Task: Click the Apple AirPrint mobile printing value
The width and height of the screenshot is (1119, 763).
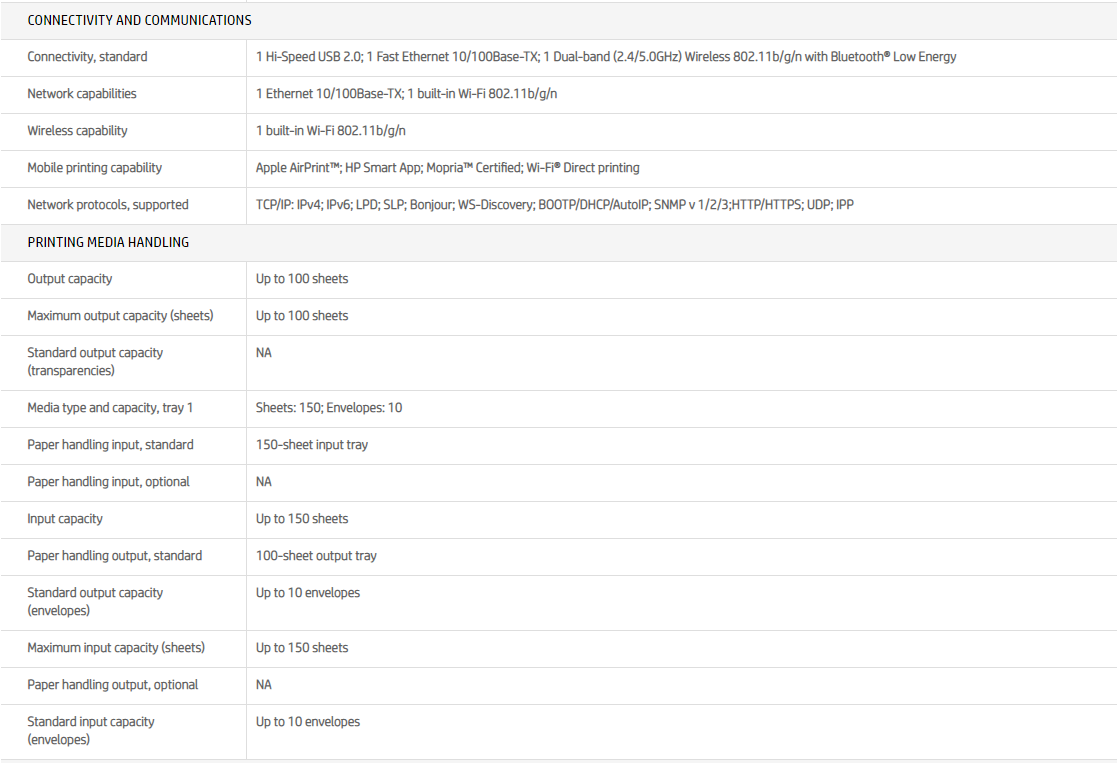Action: (447, 168)
